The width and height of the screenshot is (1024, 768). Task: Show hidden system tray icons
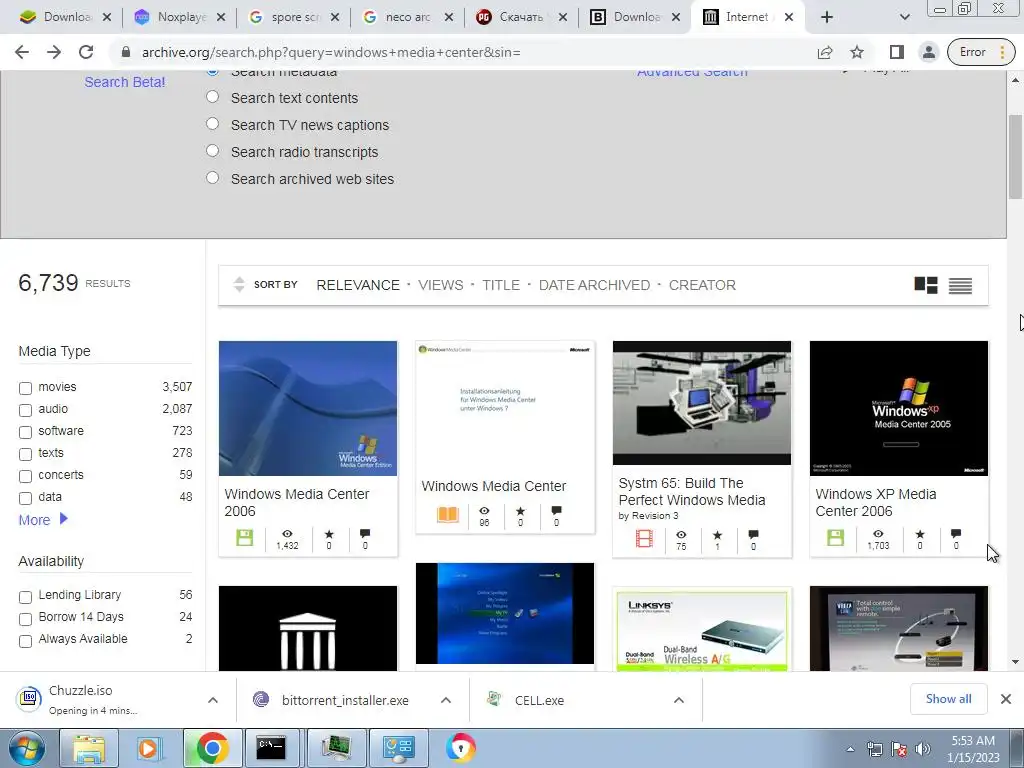(x=850, y=749)
